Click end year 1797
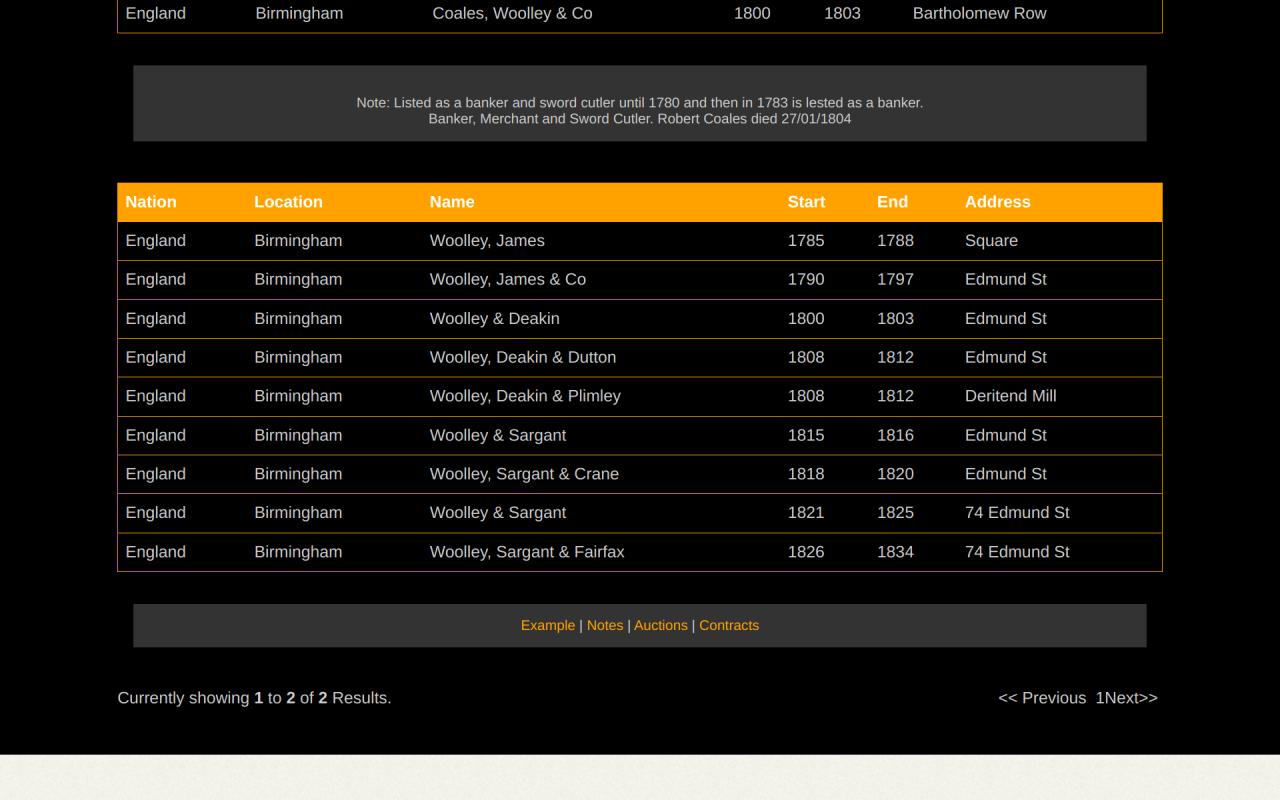The height and width of the screenshot is (800, 1280). tap(895, 280)
